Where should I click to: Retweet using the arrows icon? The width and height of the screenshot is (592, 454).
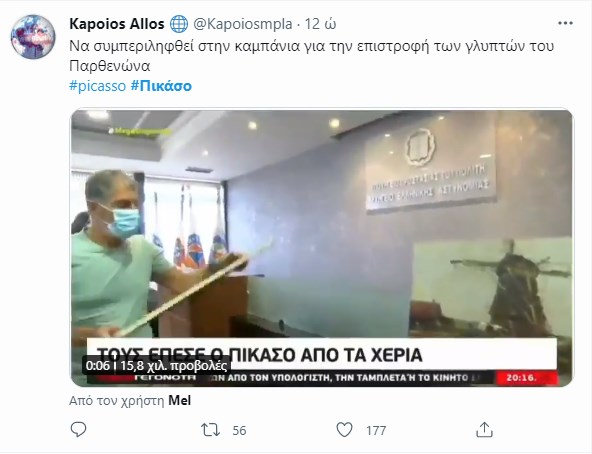[x=210, y=430]
